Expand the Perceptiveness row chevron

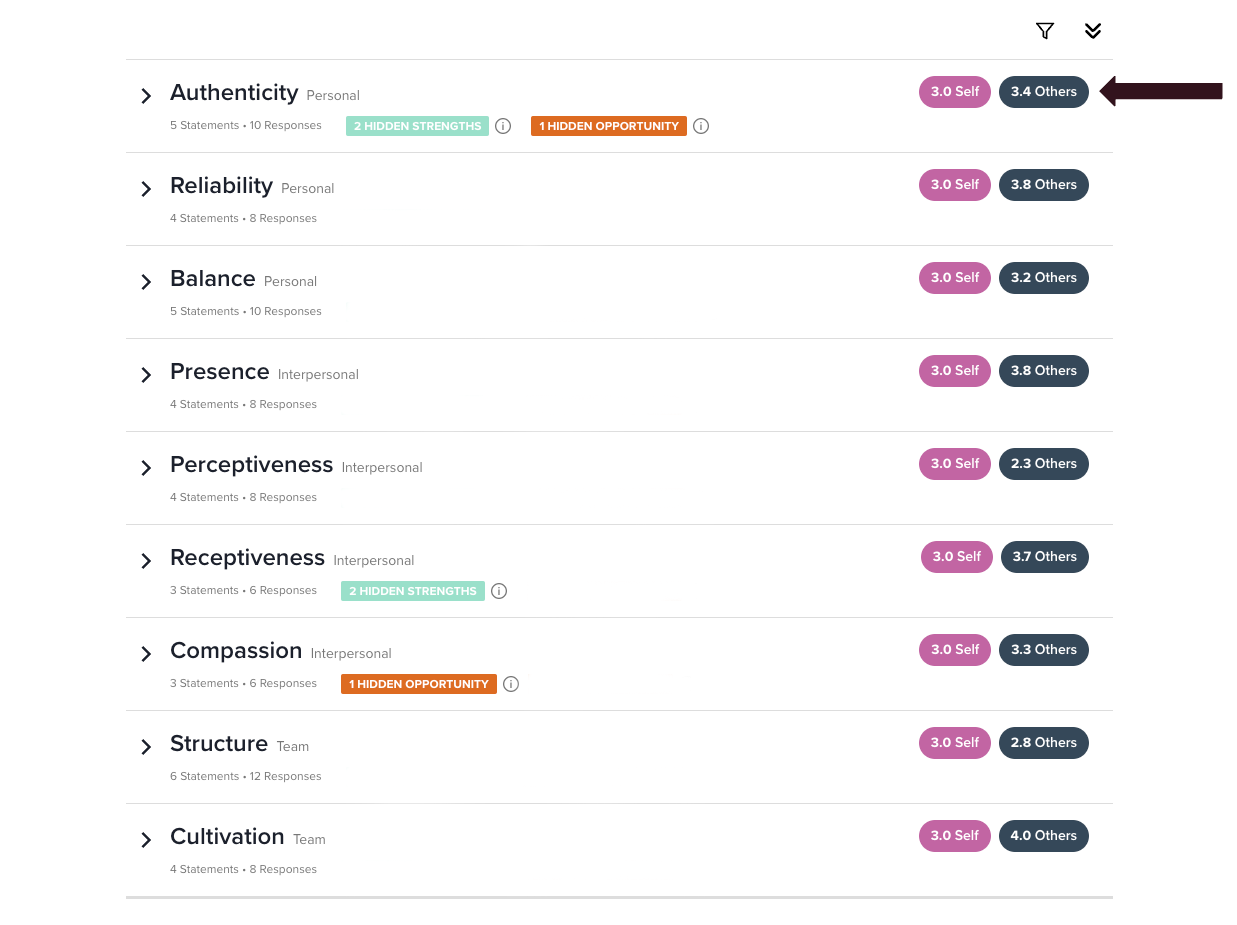[x=146, y=468]
